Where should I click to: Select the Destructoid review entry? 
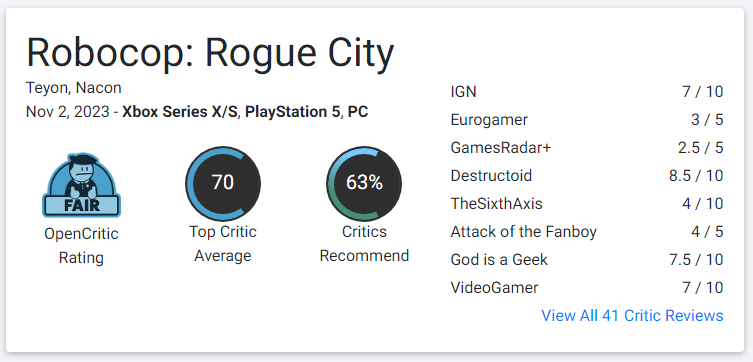click(x=586, y=176)
